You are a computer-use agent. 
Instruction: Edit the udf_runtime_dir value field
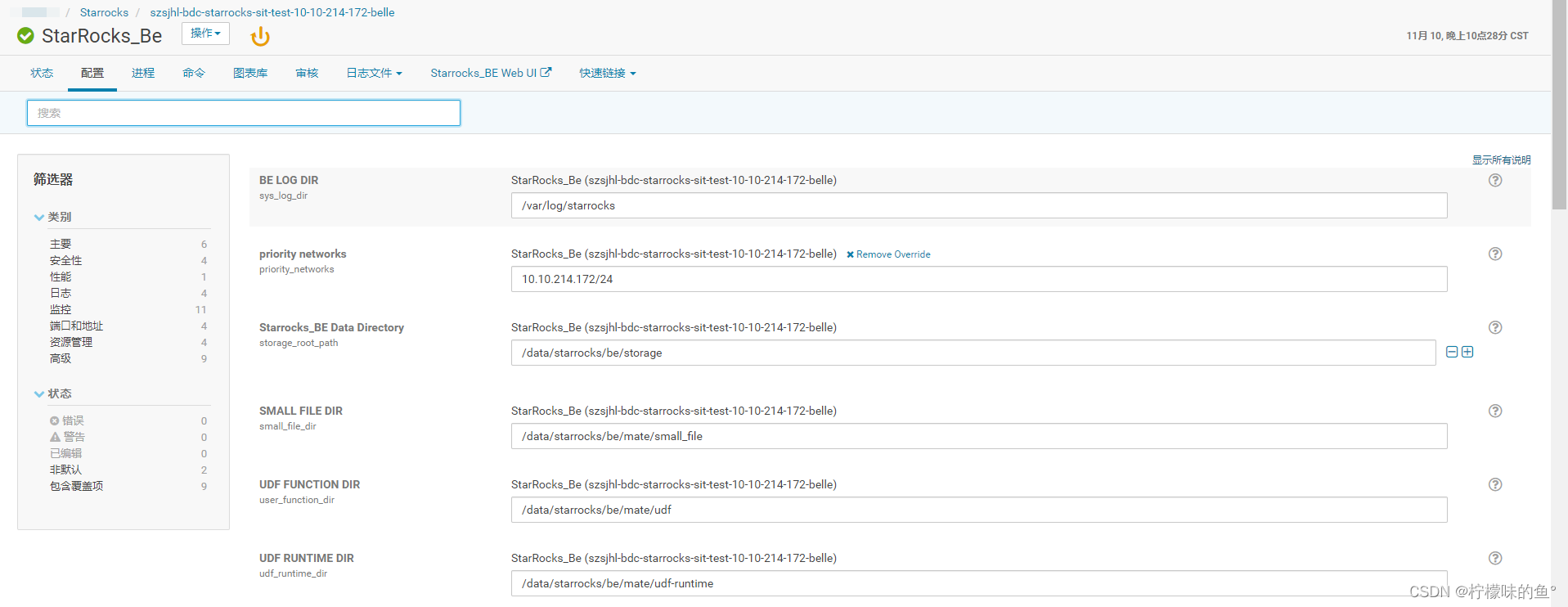pos(979,583)
